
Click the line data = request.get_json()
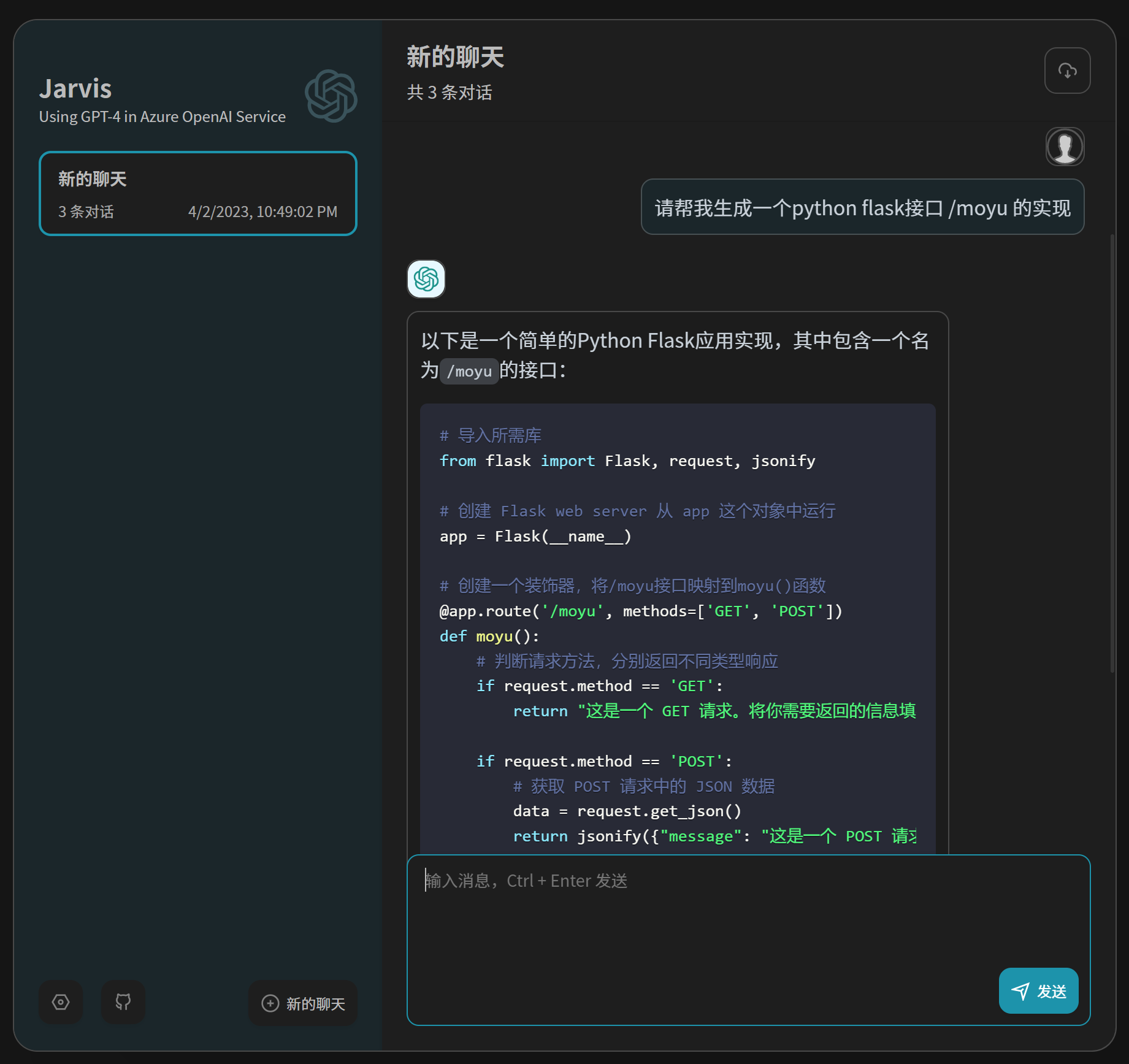point(627,811)
